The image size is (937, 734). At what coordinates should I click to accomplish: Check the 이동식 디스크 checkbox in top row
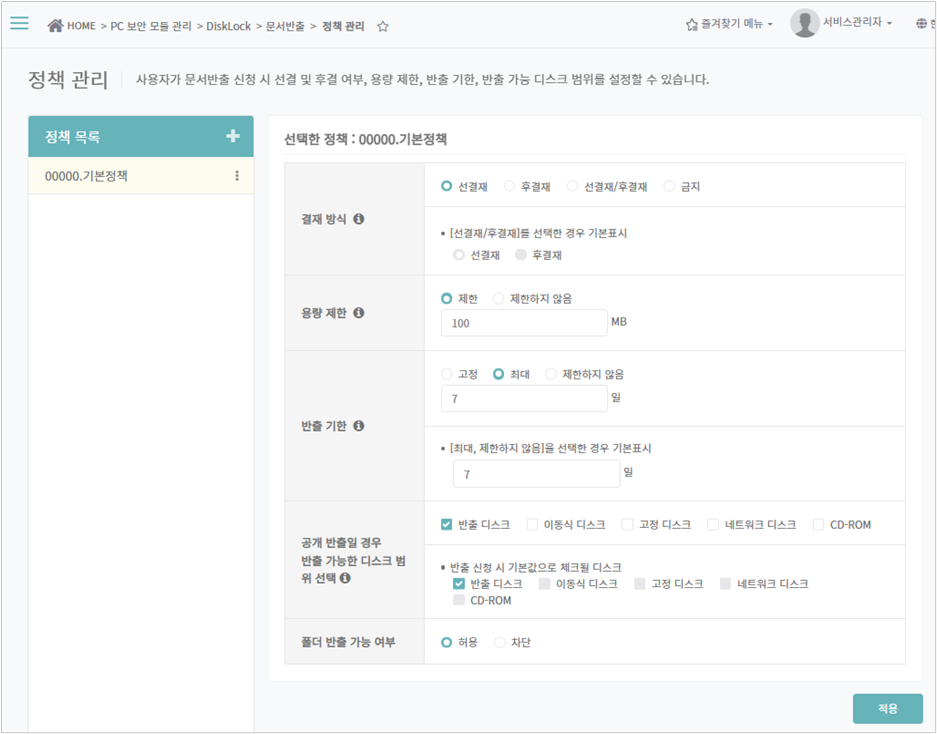point(533,524)
